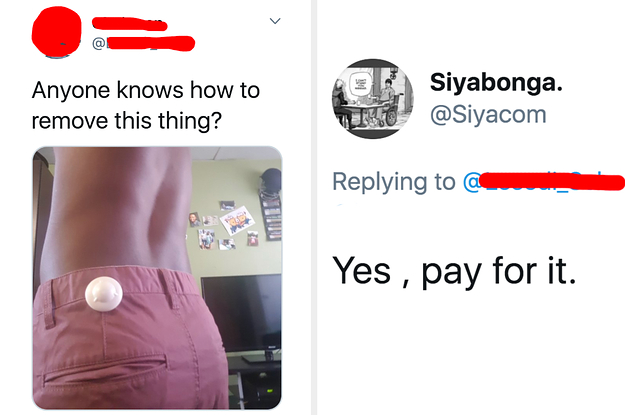Viewport: 625px width, 415px height.
Task: Click the person's bare back in photo
Action: coord(118,211)
